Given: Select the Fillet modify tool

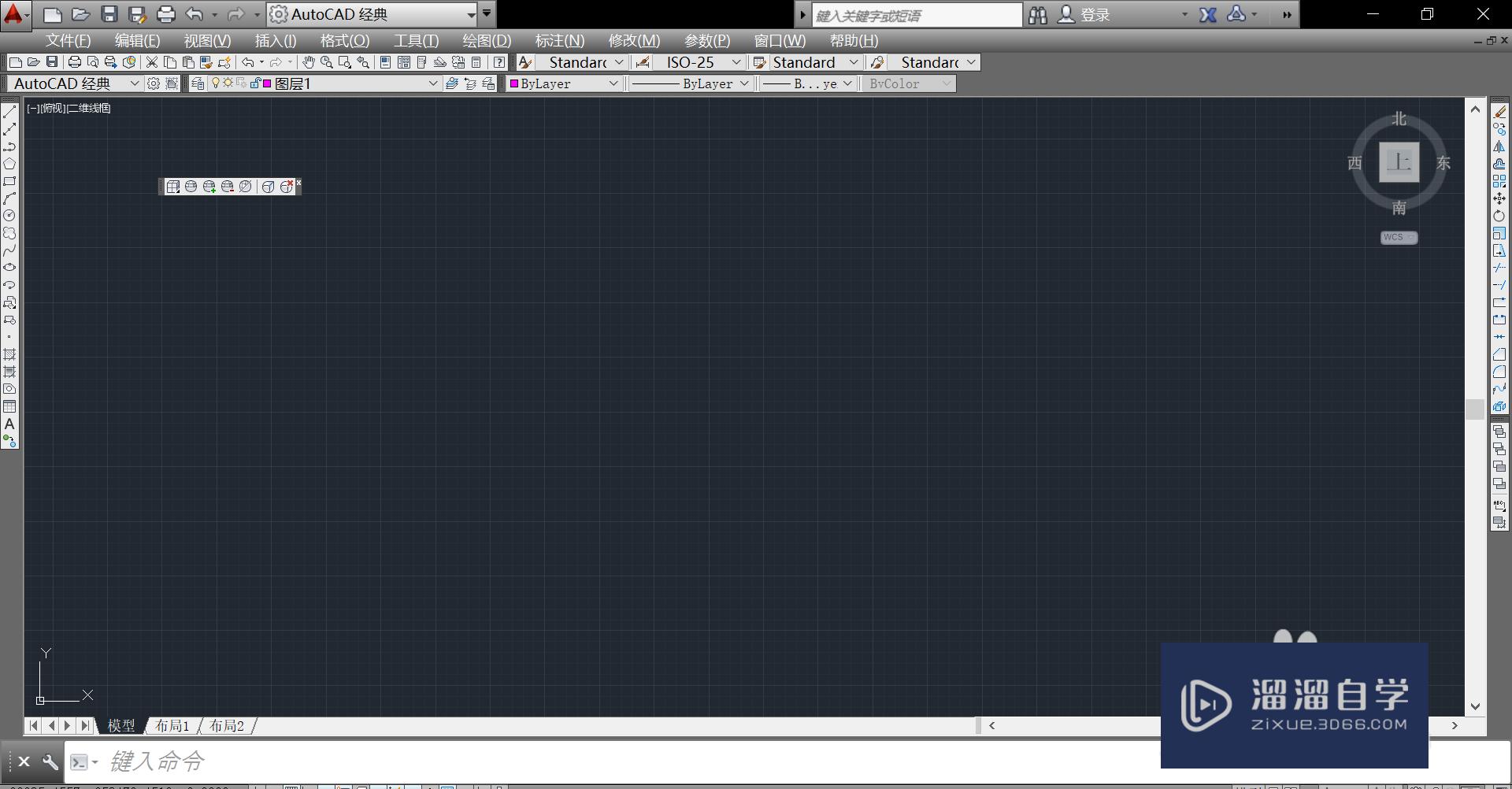Looking at the screenshot, I should click(1499, 372).
